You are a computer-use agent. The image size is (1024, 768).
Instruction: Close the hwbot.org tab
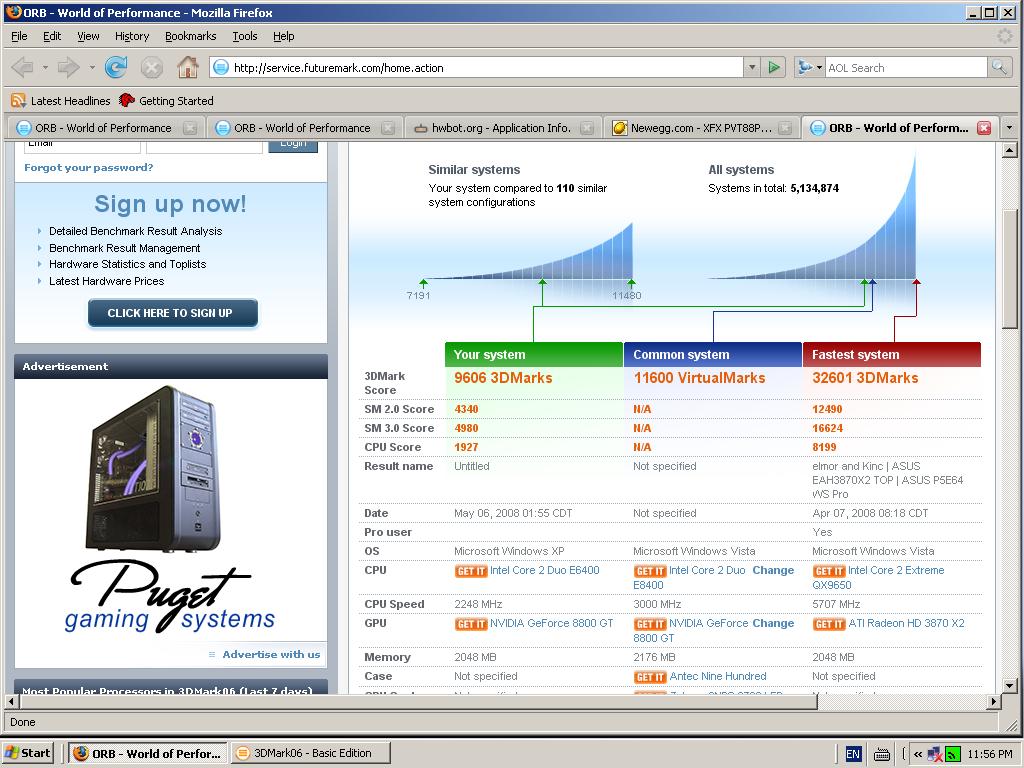coord(587,128)
